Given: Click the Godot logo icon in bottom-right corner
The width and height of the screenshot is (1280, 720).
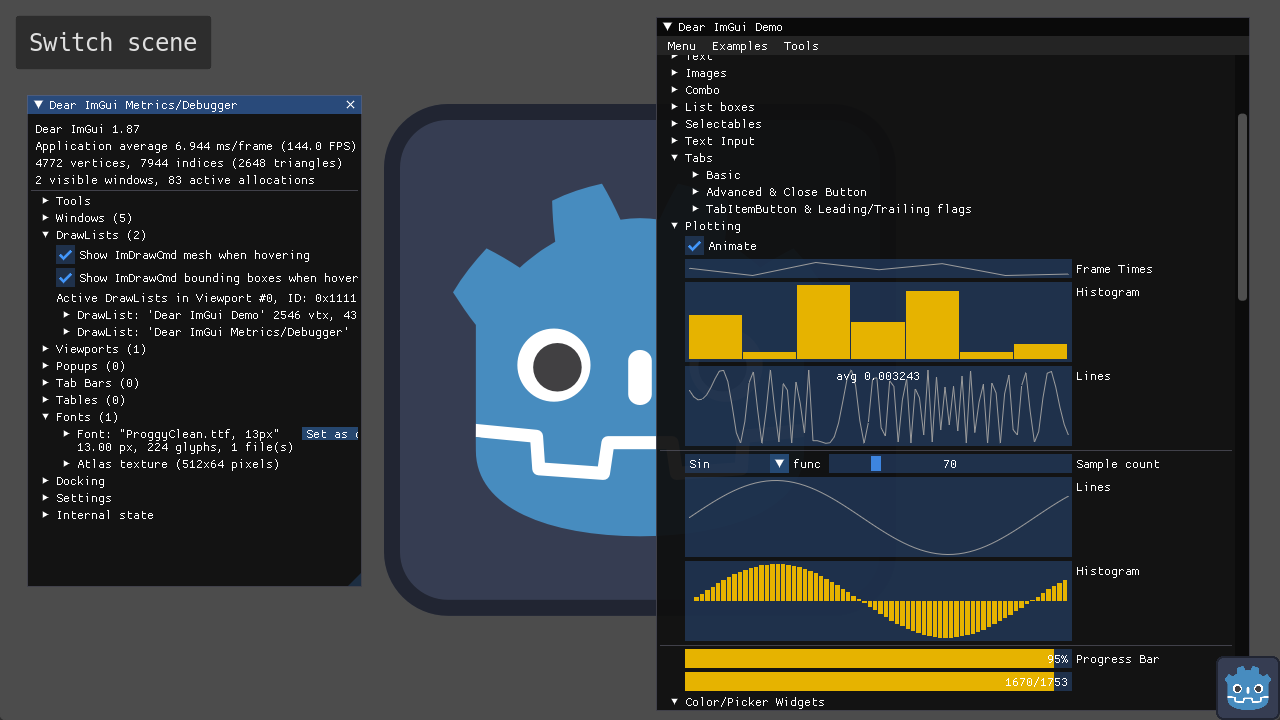Looking at the screenshot, I should [1247, 687].
